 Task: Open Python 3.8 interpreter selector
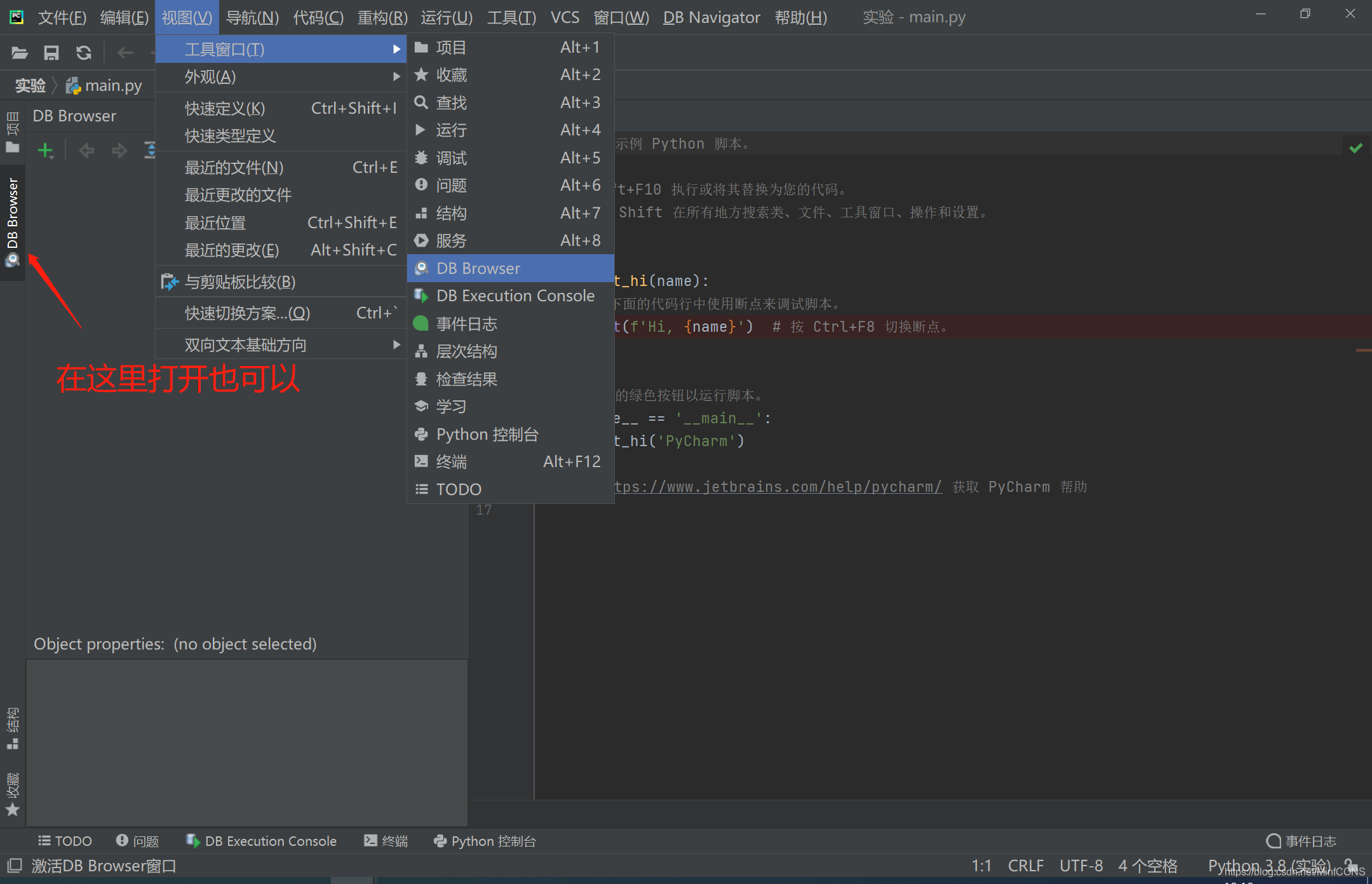1268,866
